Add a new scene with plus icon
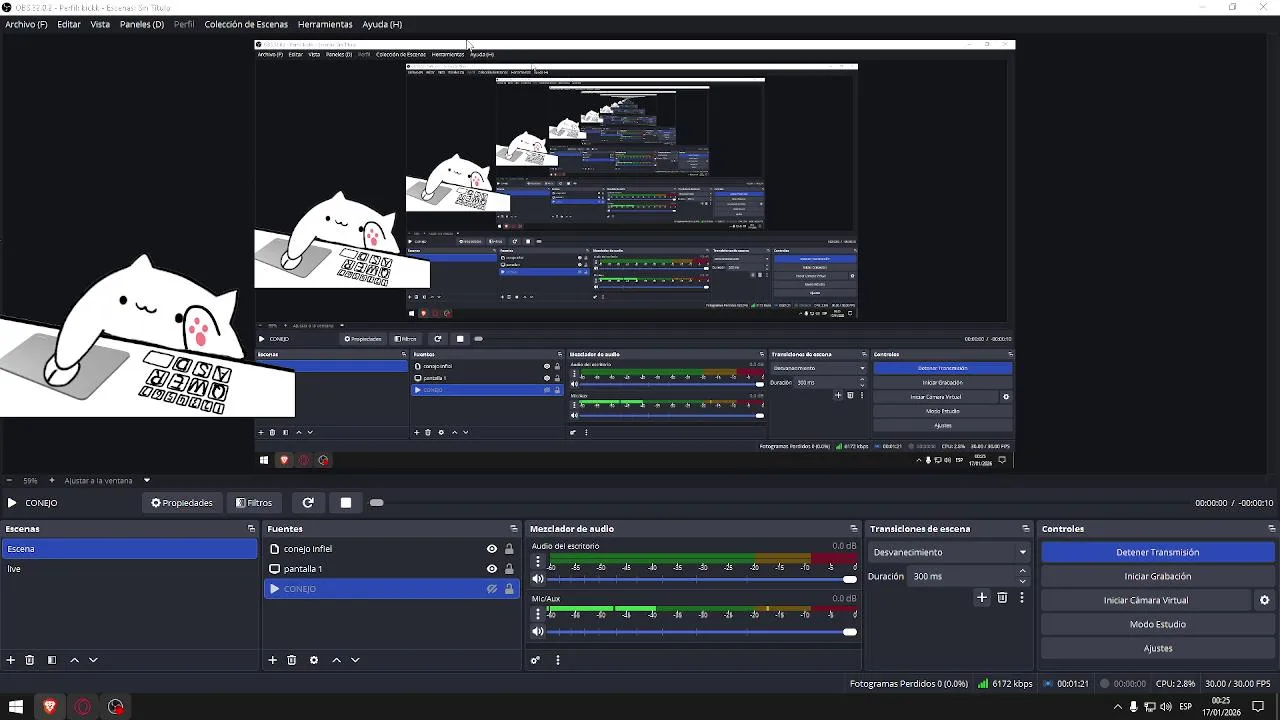 click(x=11, y=660)
